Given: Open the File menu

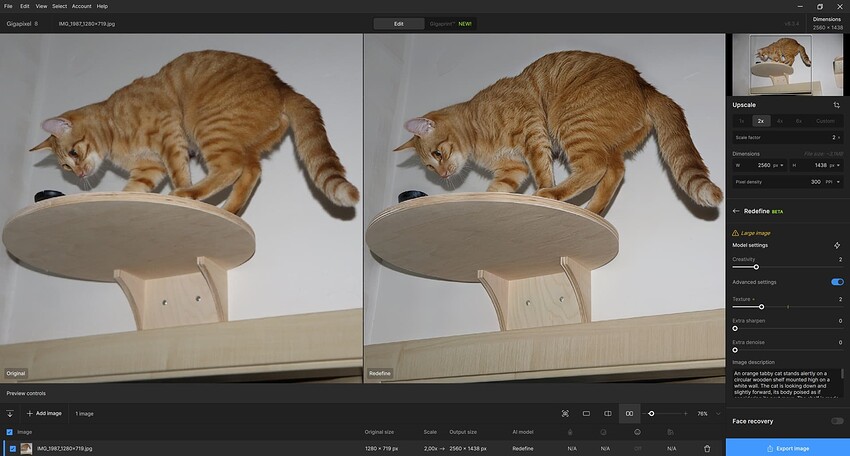Looking at the screenshot, I should coord(8,6).
